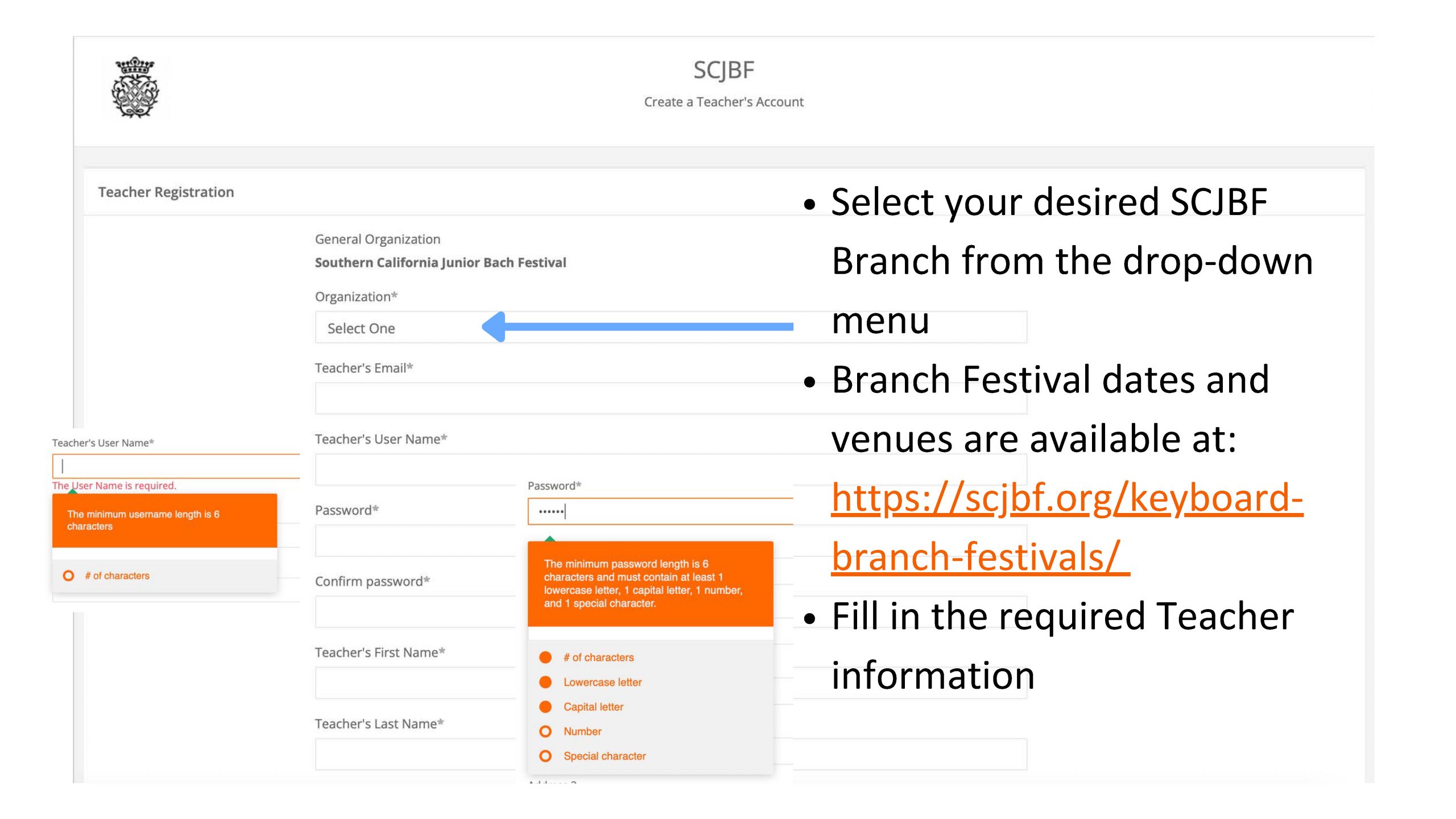Click the SCJBF crest logo

tap(135, 88)
